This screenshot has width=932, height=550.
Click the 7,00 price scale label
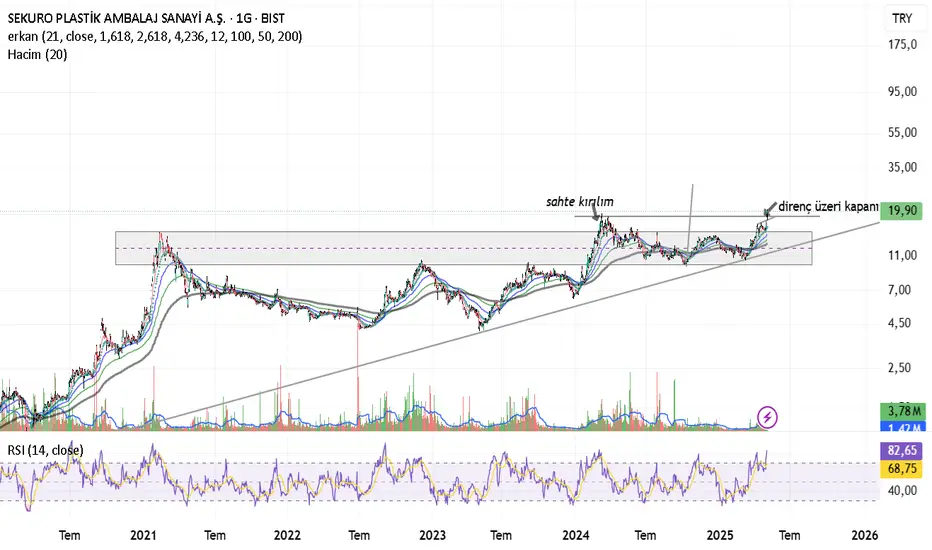pyautogui.click(x=899, y=290)
